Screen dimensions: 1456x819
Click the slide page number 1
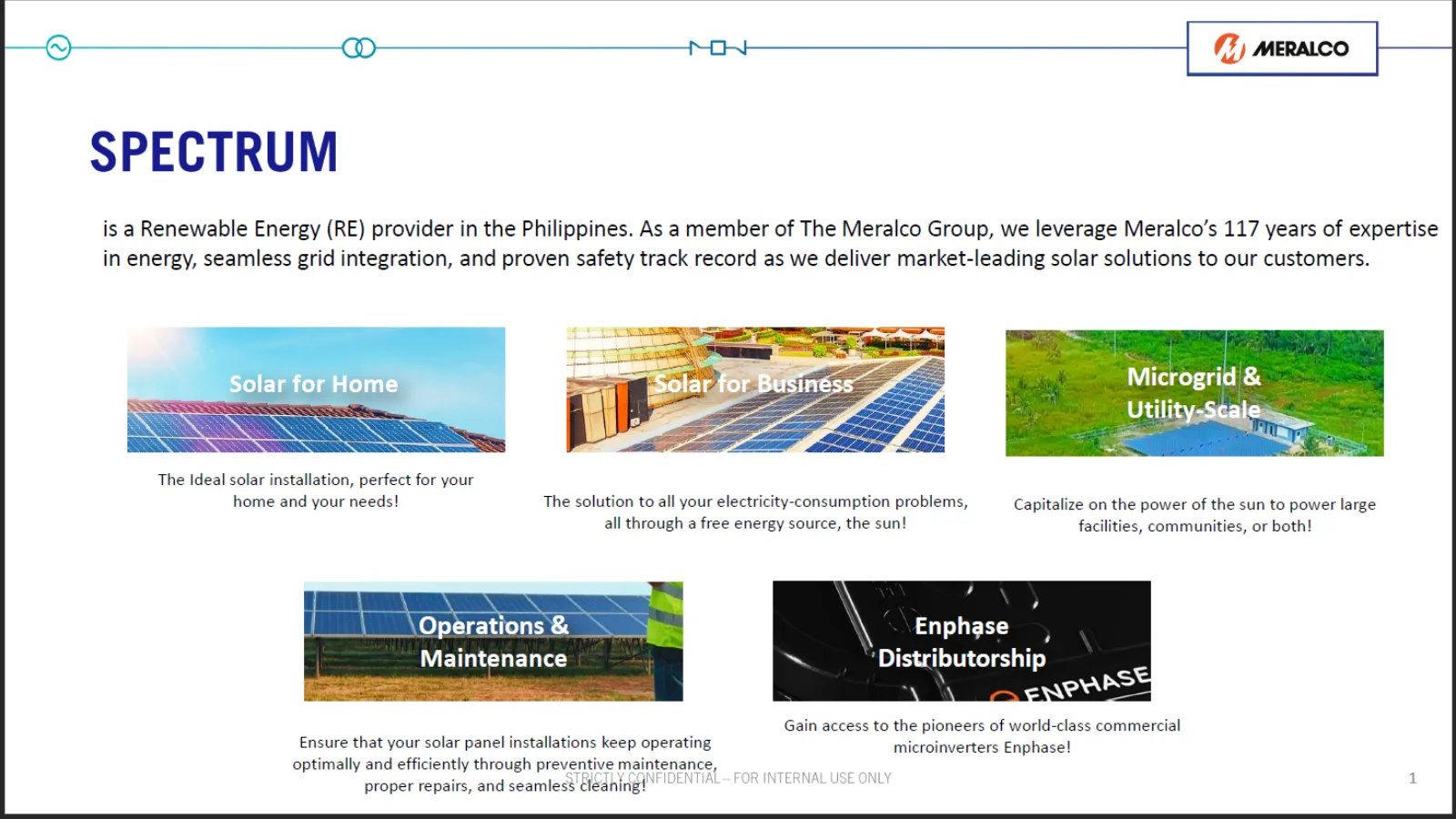(x=1412, y=778)
